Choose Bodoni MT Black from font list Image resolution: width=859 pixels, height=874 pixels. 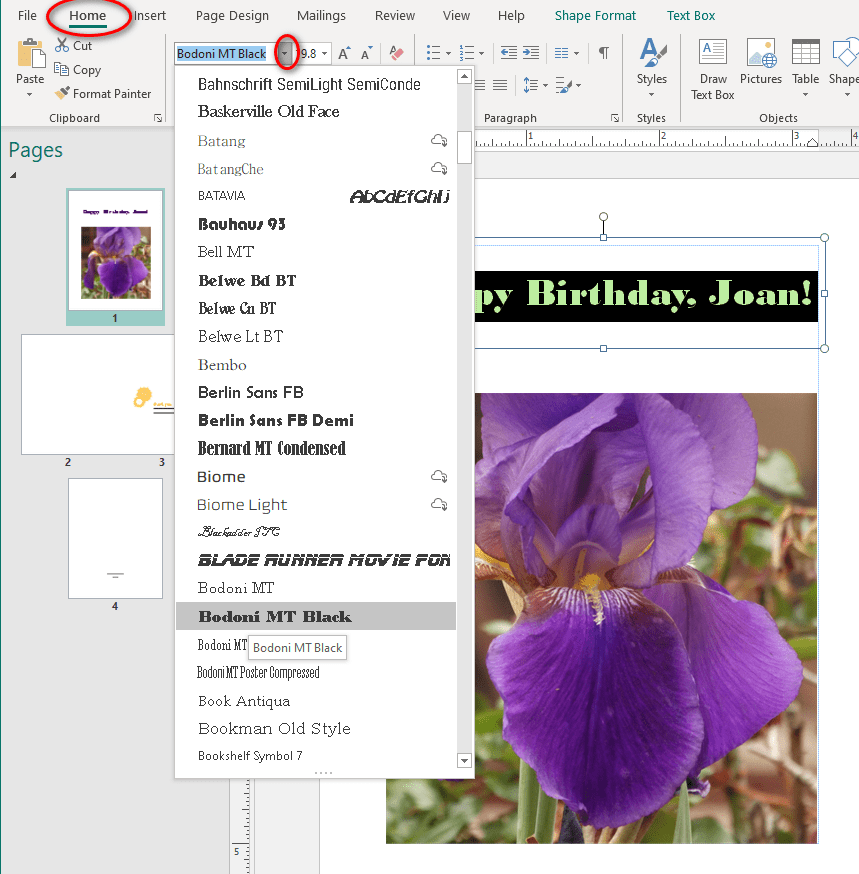(275, 616)
